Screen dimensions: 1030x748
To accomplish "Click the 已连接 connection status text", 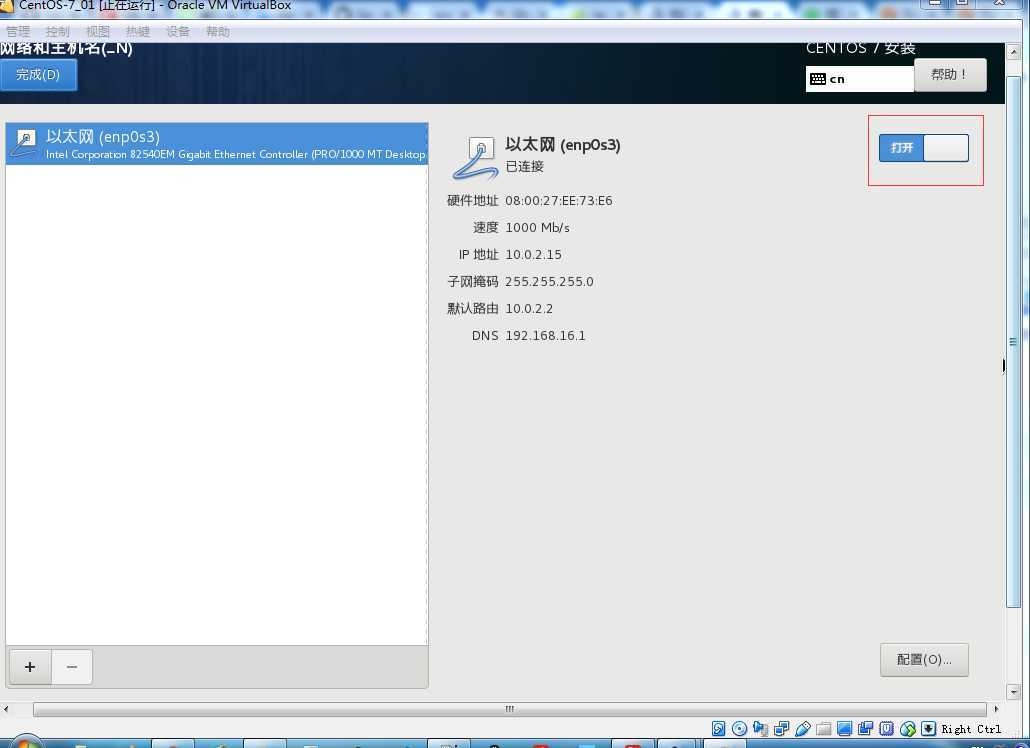I will tap(524, 167).
